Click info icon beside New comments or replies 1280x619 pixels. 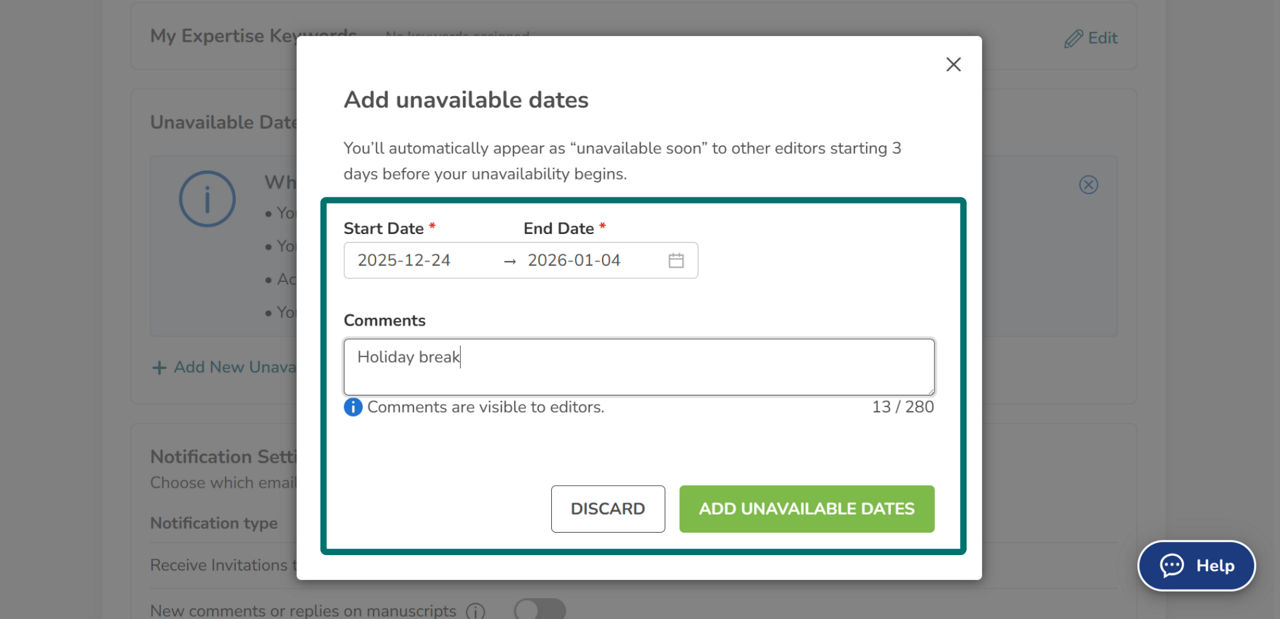(476, 611)
